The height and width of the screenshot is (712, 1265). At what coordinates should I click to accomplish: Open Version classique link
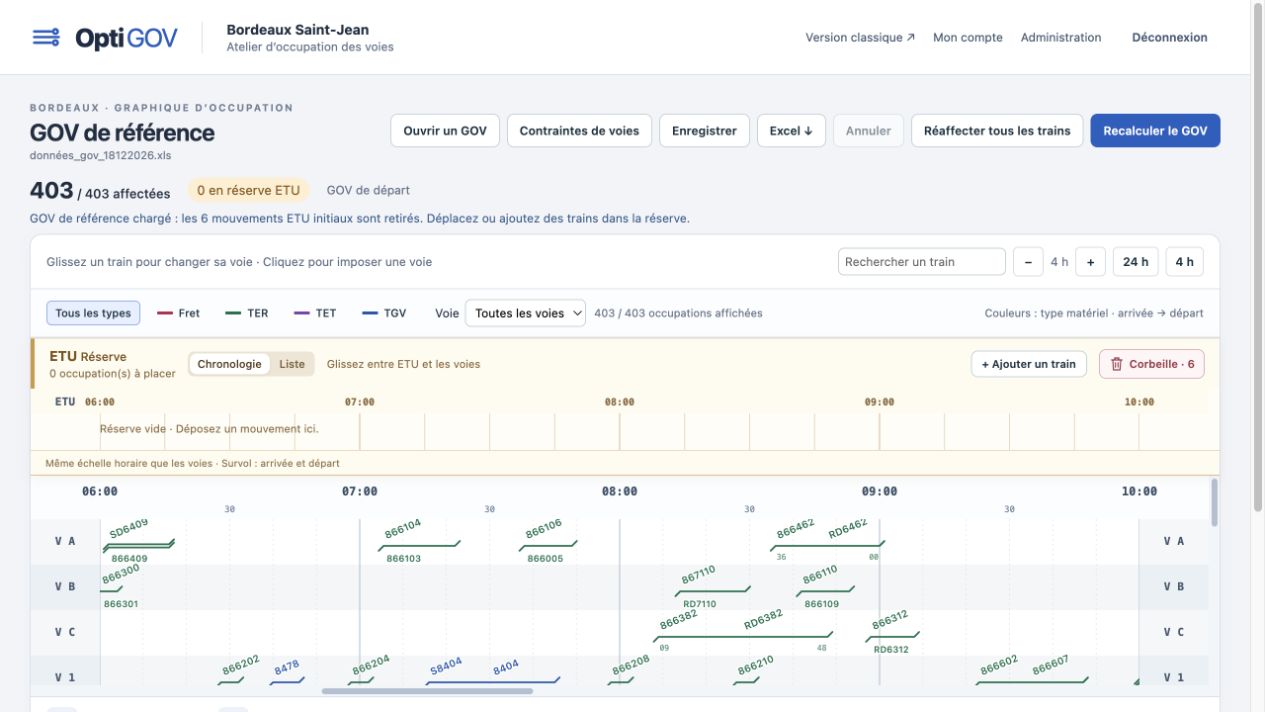point(860,38)
